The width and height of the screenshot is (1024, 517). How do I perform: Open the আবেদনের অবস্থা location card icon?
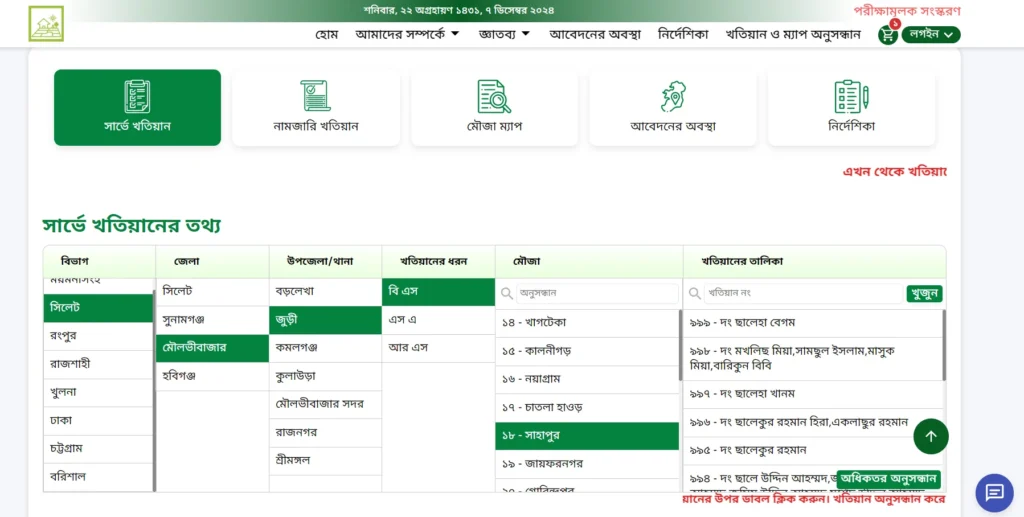click(x=672, y=96)
